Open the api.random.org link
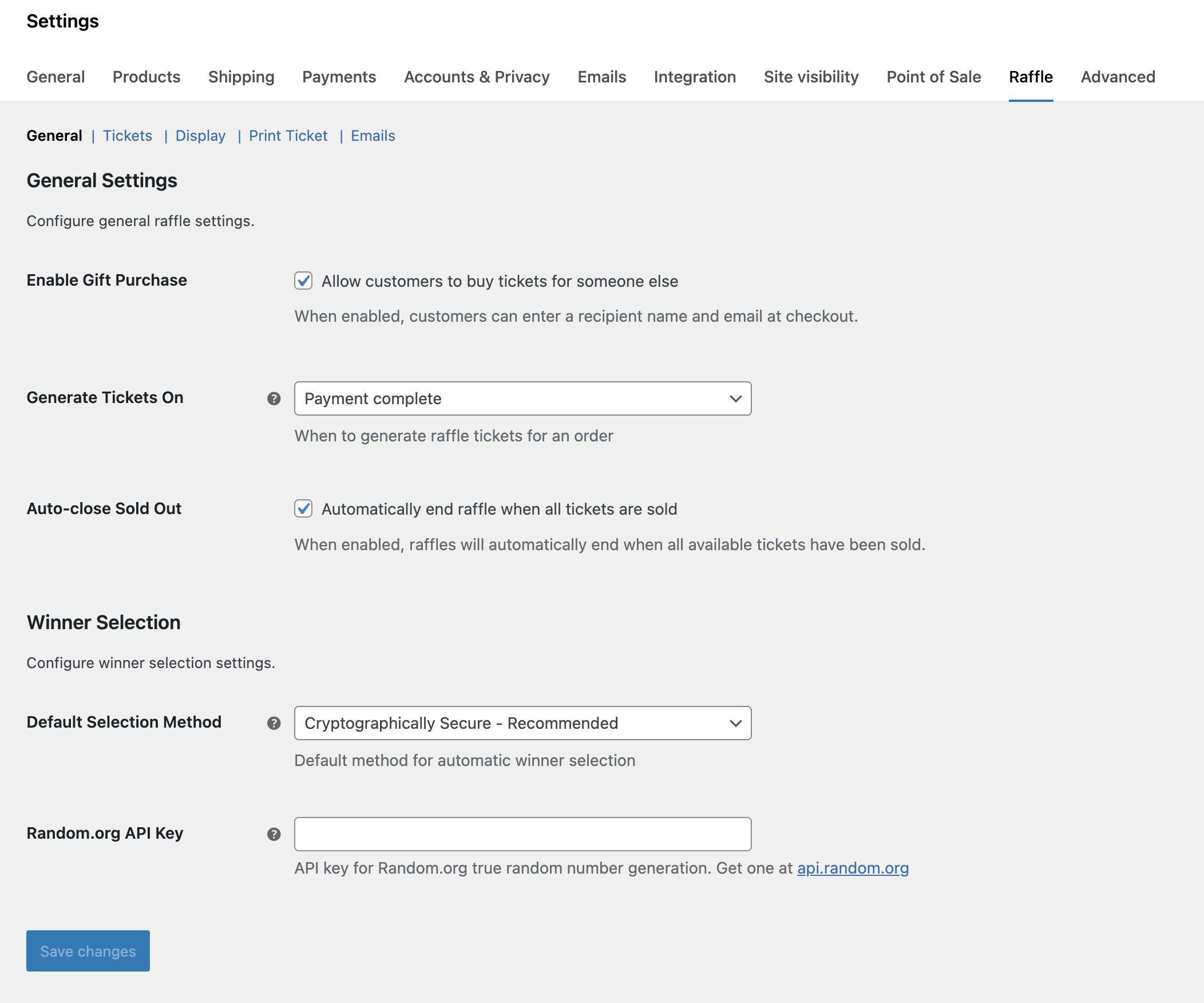This screenshot has width=1204, height=1003. click(853, 868)
